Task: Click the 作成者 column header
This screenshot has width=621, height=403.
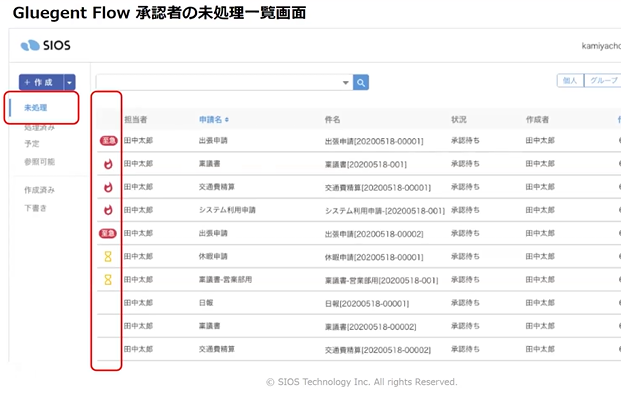Action: click(x=537, y=120)
